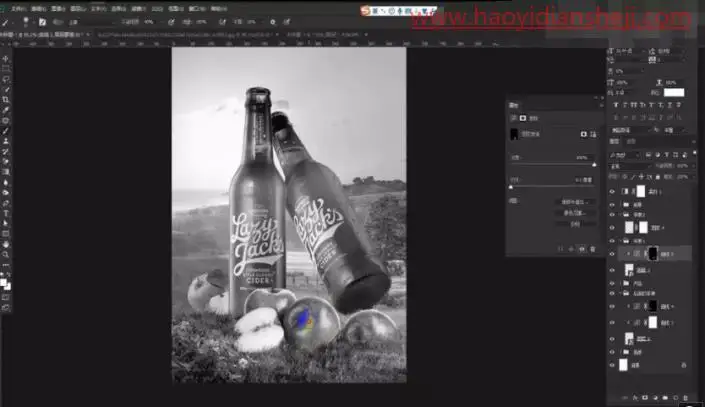Add layer mask from Layers panel bottom
Image resolution: width=705 pixels, height=407 pixels.
[645, 398]
